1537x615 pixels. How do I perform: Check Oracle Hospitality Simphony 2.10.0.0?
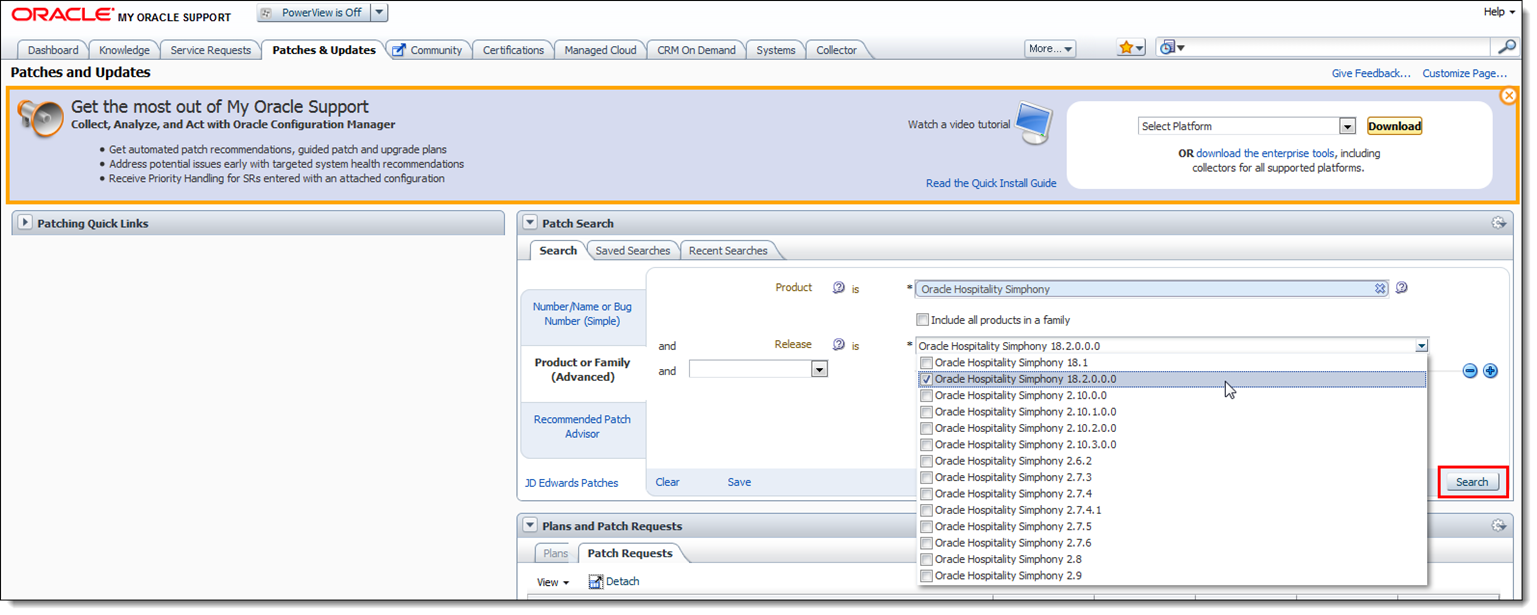[x=926, y=395]
